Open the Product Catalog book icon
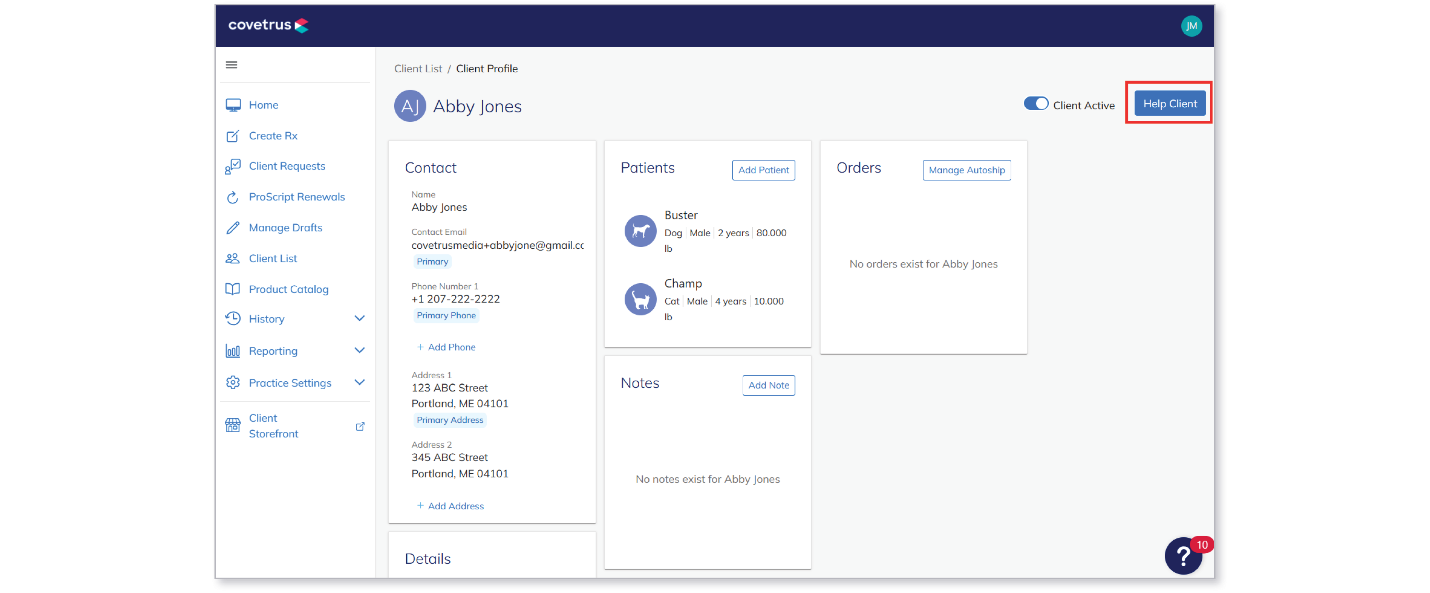 [x=233, y=289]
